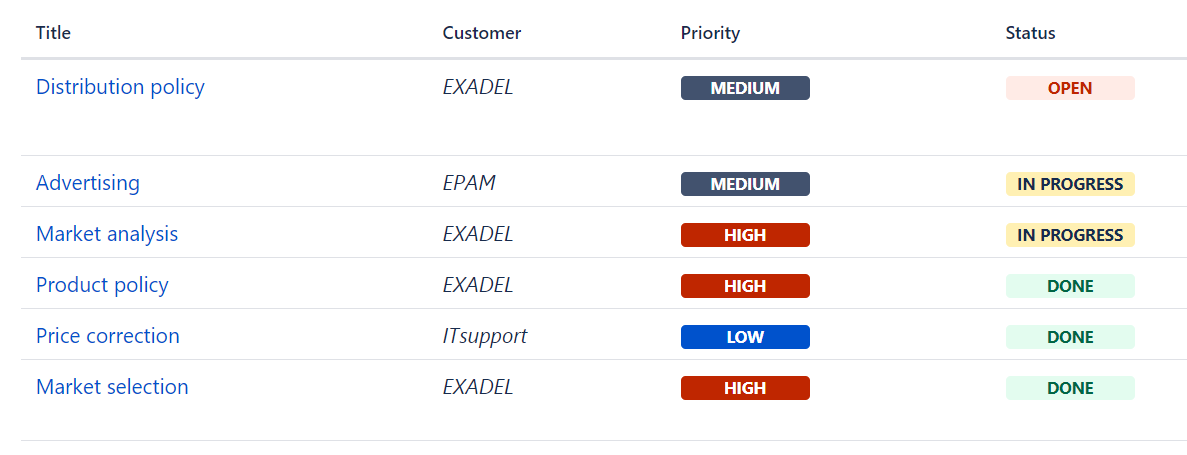Click the Priority column header
The image size is (1187, 455).
(x=710, y=33)
